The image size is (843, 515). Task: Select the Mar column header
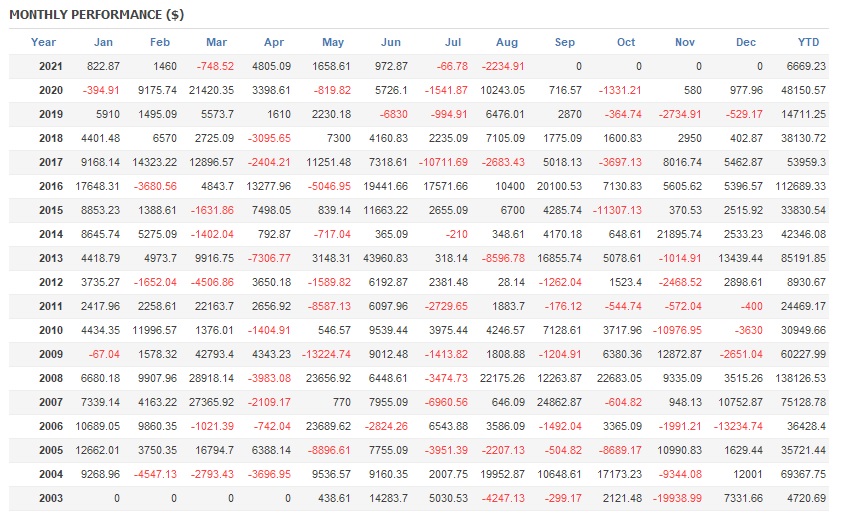tap(216, 42)
